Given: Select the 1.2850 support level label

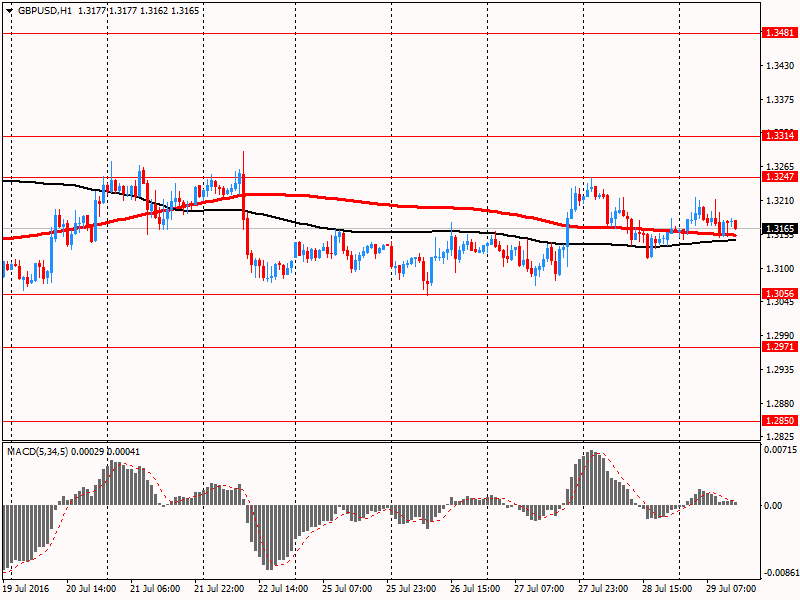Looking at the screenshot, I should [x=780, y=420].
